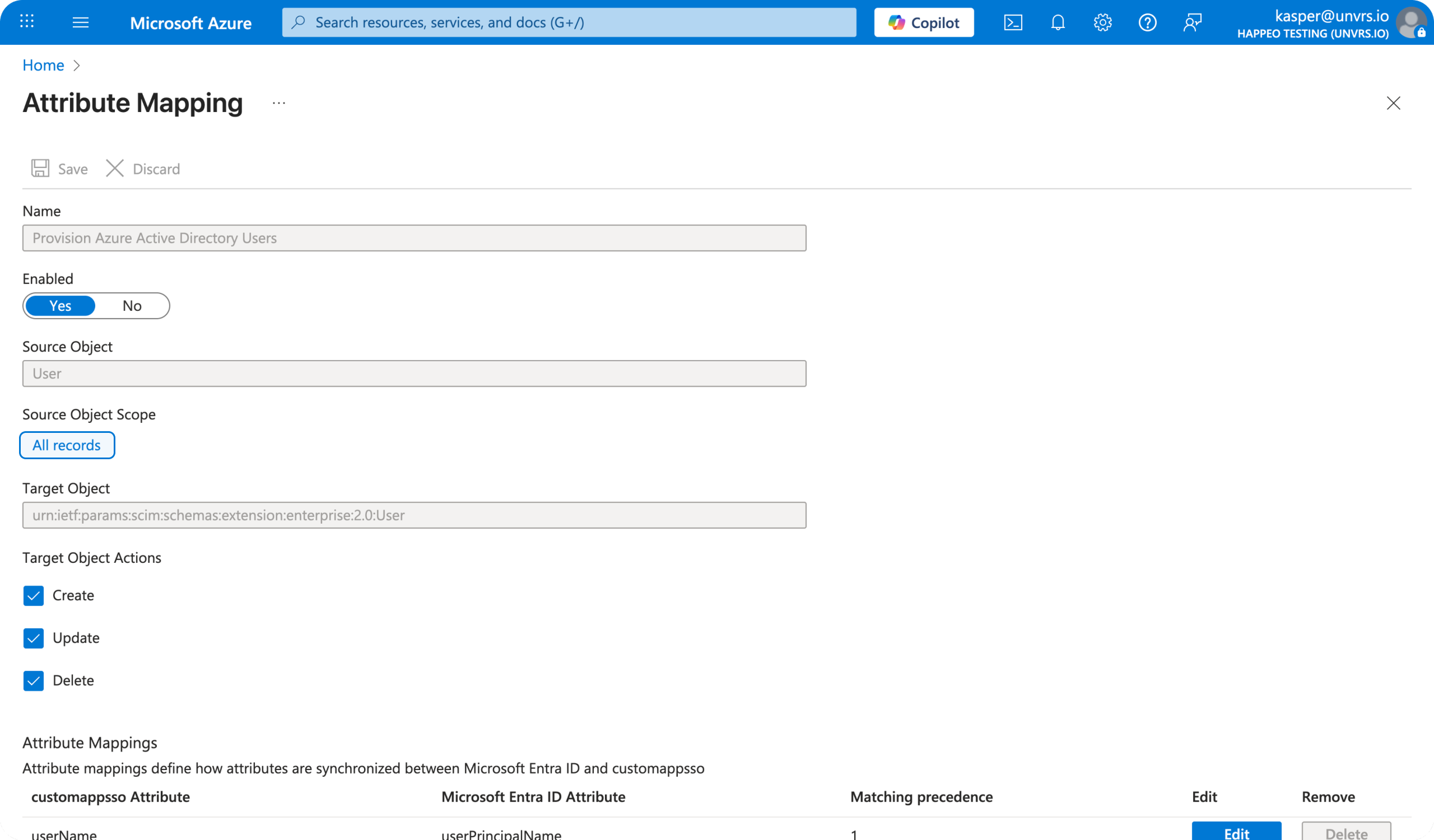Open the ellipsis next to Attribute Mapping
The height and width of the screenshot is (840, 1434).
(x=279, y=103)
